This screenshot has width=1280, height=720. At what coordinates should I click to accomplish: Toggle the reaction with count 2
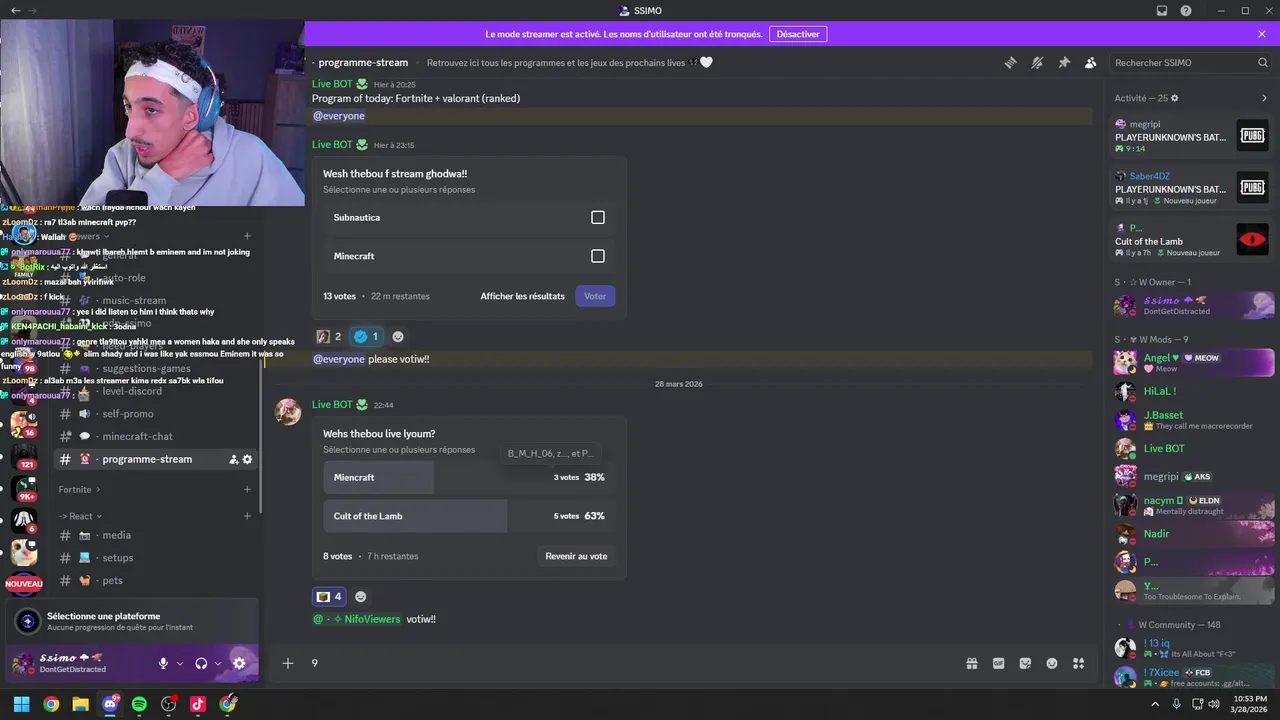click(x=329, y=336)
